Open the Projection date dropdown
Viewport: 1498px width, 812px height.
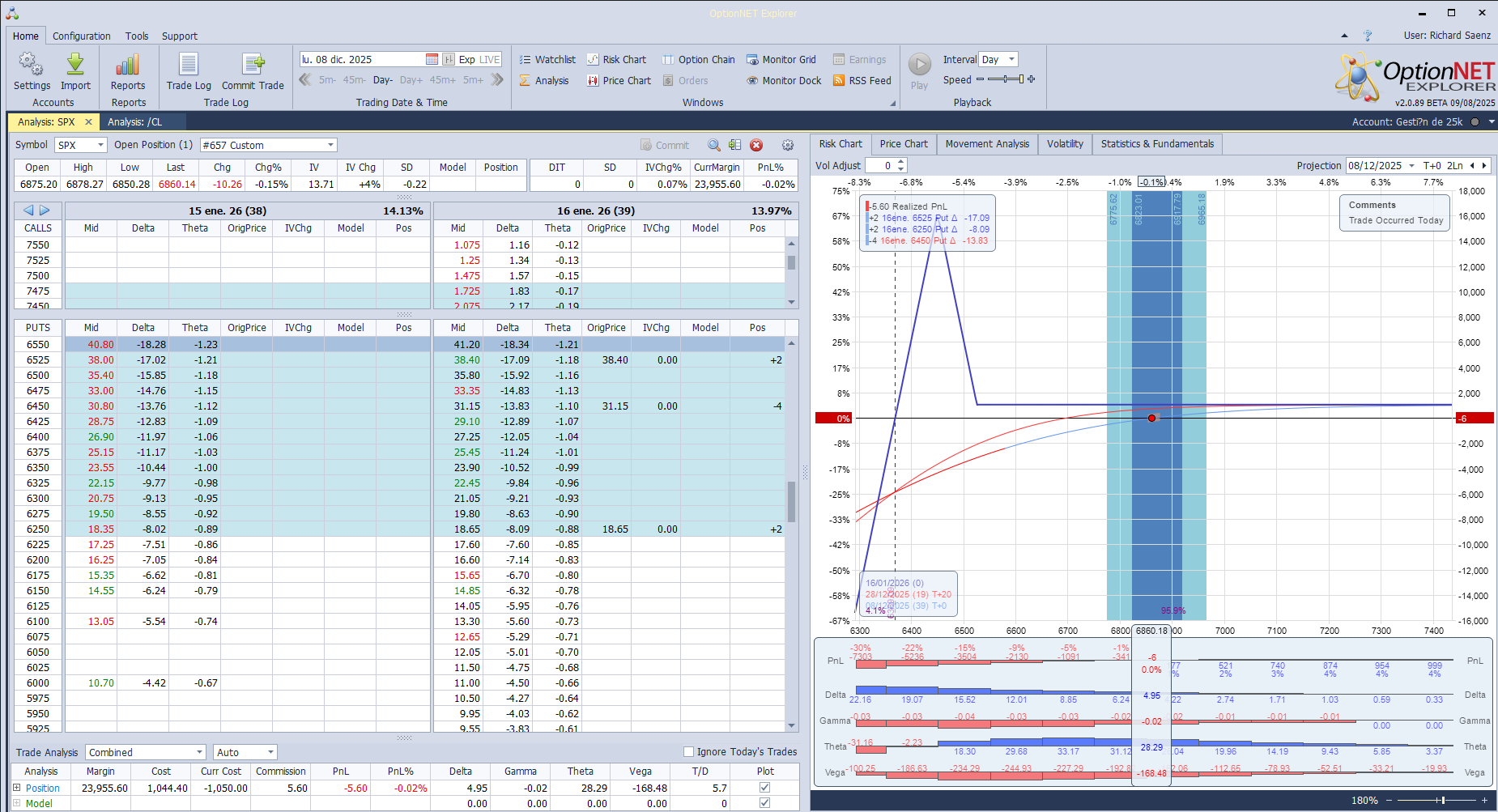[x=1411, y=165]
